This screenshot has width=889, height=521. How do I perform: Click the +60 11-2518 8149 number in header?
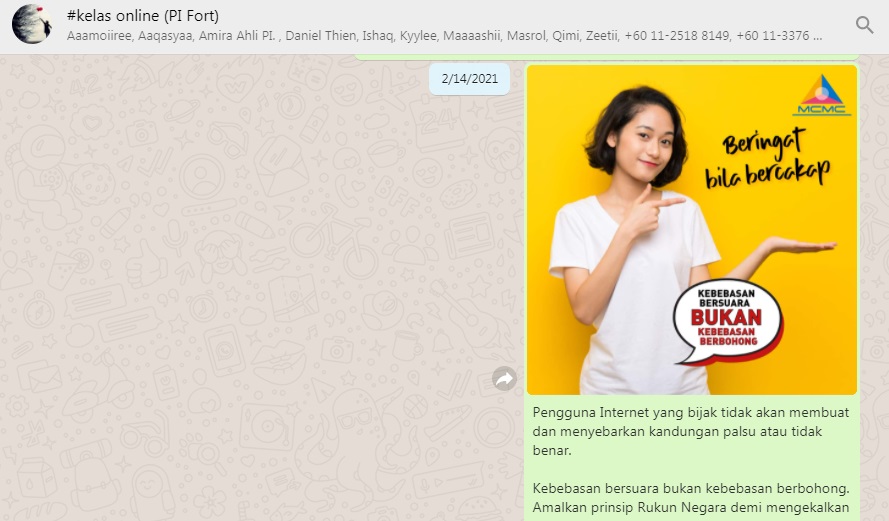click(677, 36)
